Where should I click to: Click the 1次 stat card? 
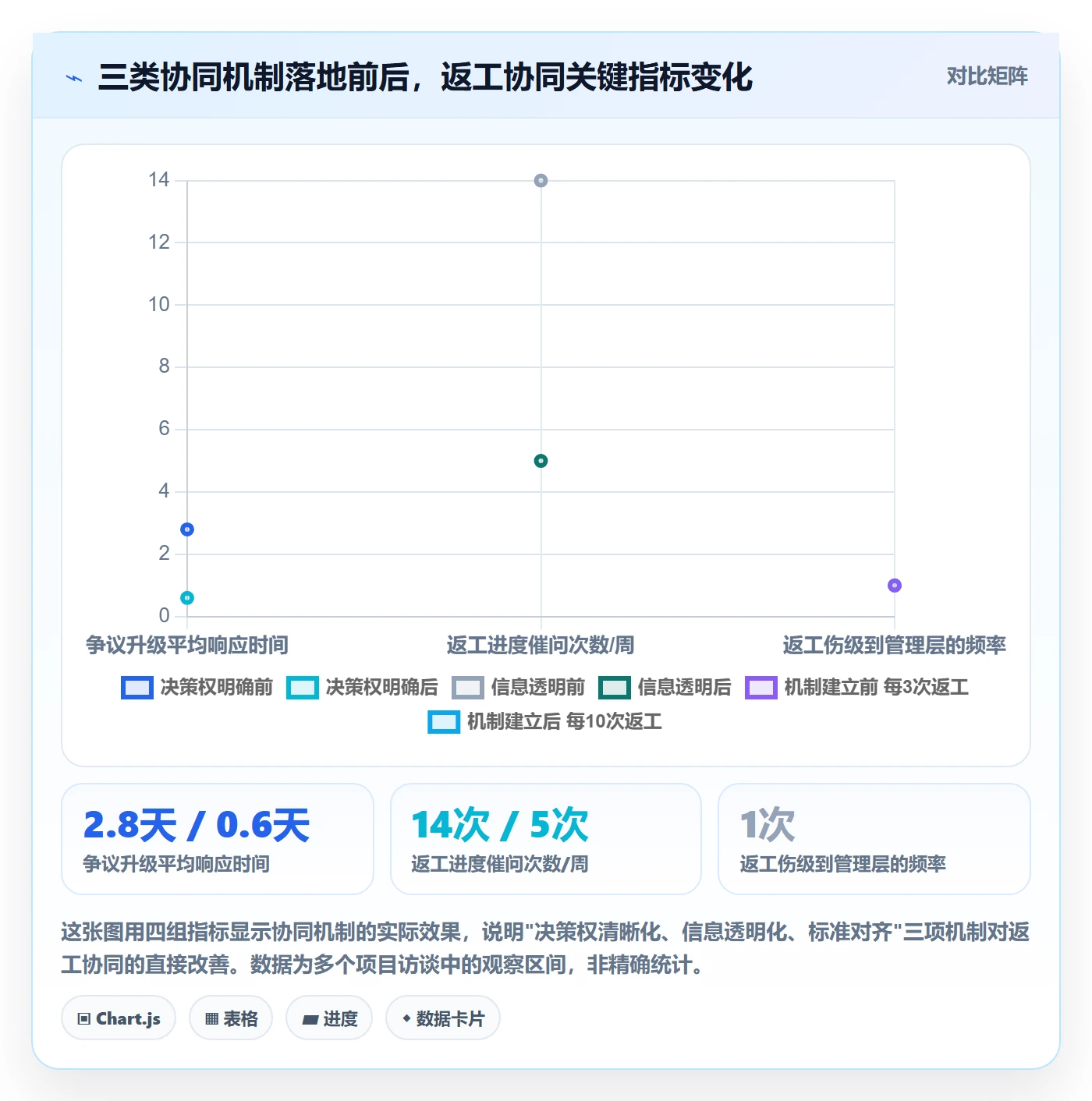pos(874,839)
